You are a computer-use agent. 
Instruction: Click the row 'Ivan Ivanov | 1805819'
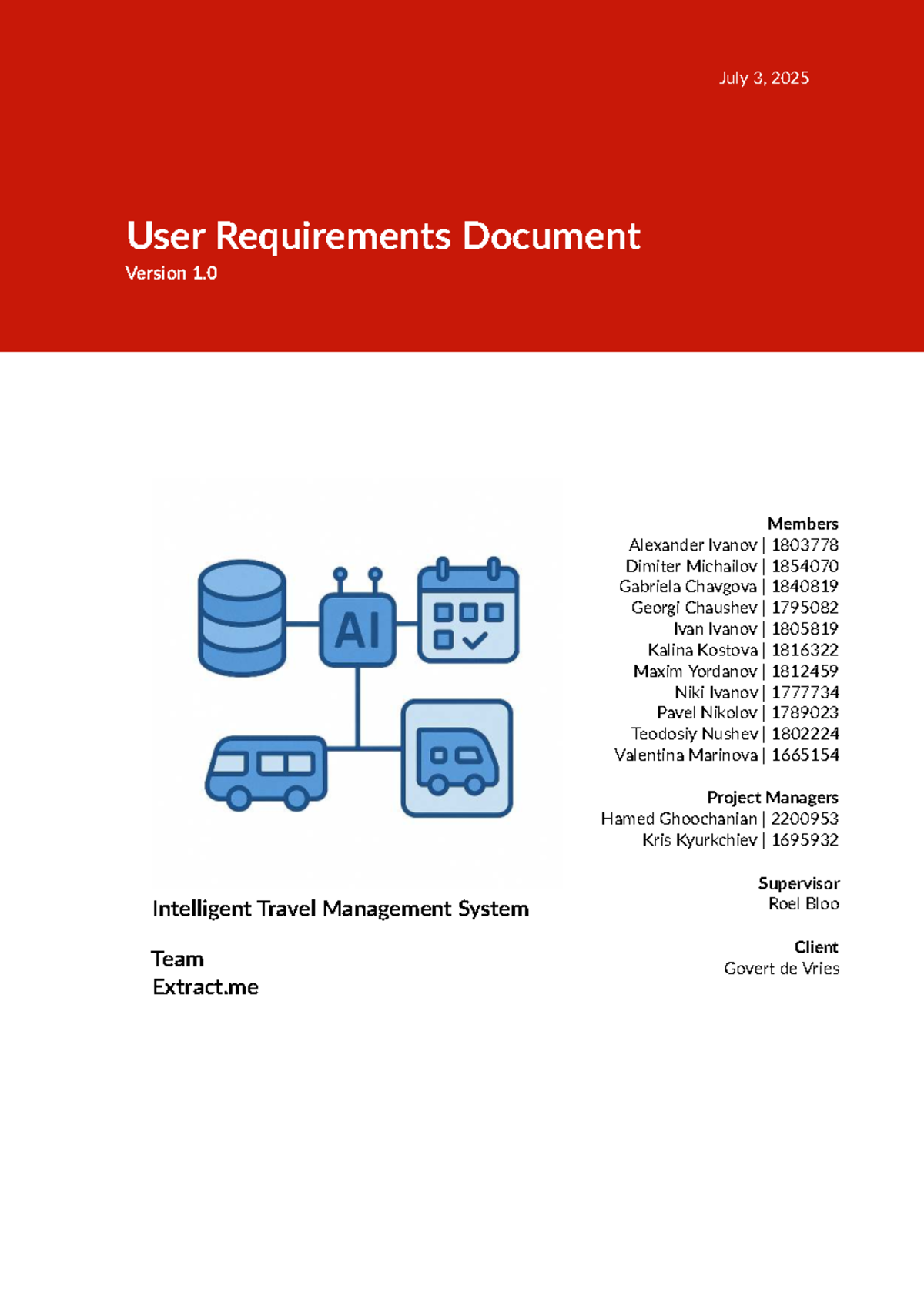tap(755, 629)
